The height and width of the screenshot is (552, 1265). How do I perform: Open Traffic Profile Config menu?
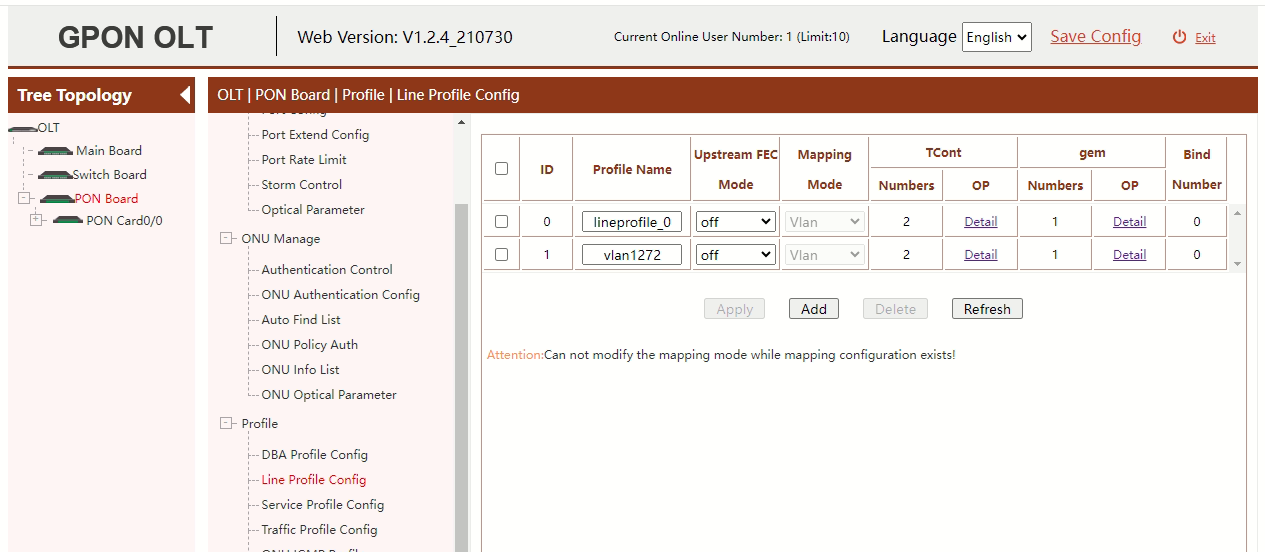(x=320, y=530)
